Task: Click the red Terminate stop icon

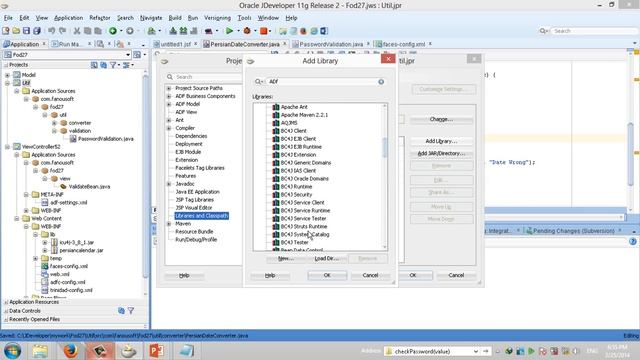Action: (264, 31)
